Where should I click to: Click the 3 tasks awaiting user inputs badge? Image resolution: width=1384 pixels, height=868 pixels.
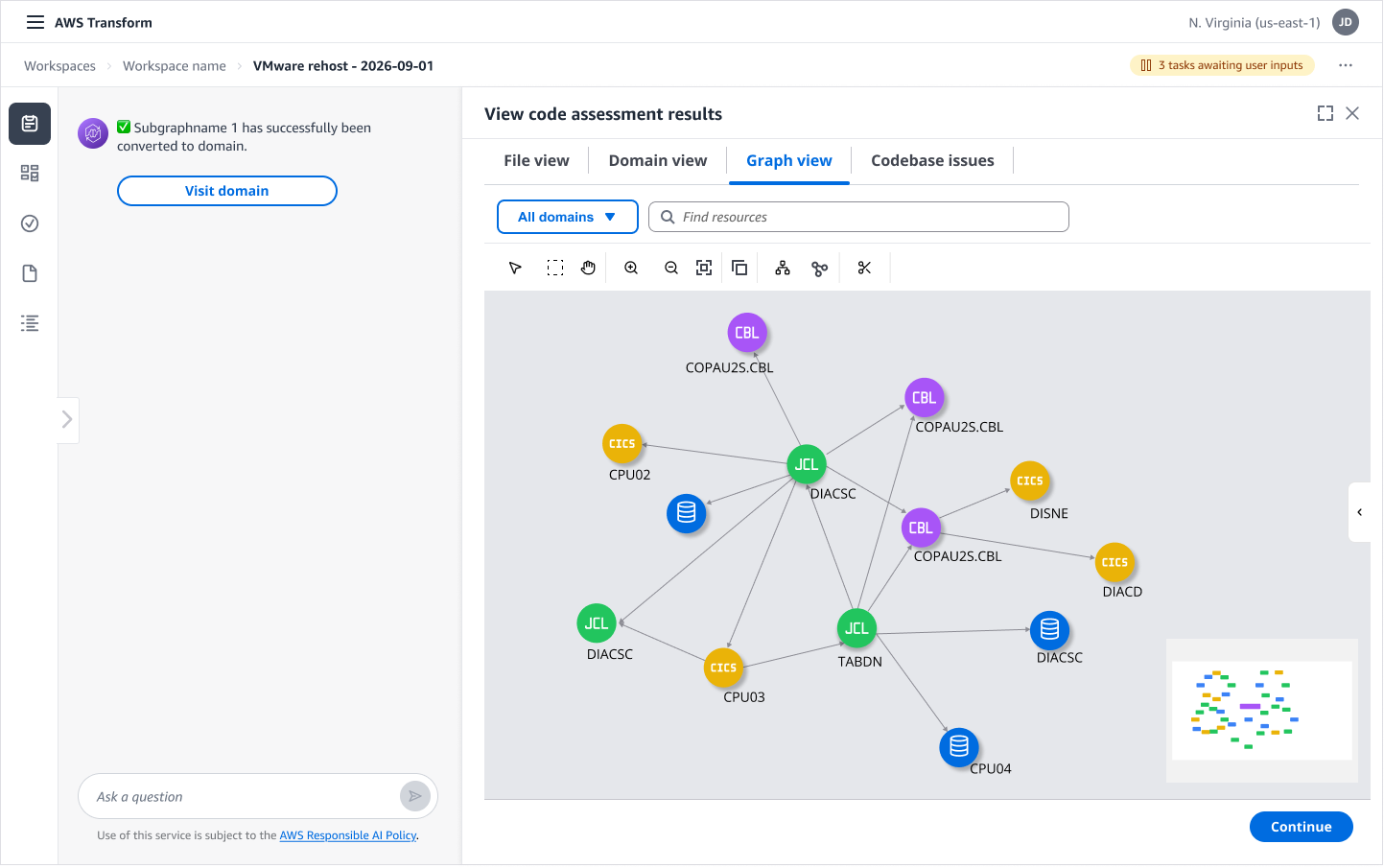[x=1222, y=65]
